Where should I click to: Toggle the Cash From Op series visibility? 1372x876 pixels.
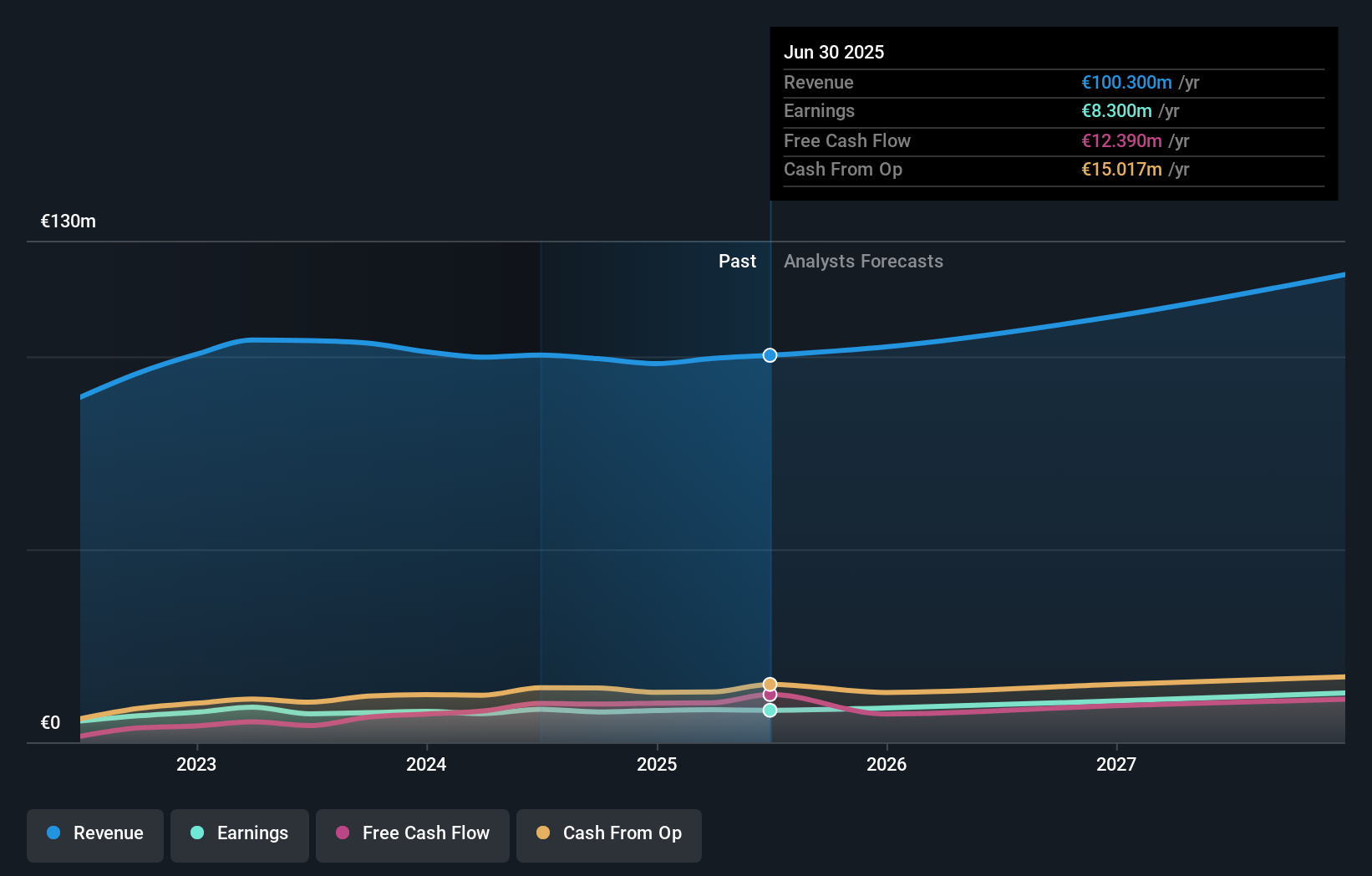pos(608,835)
